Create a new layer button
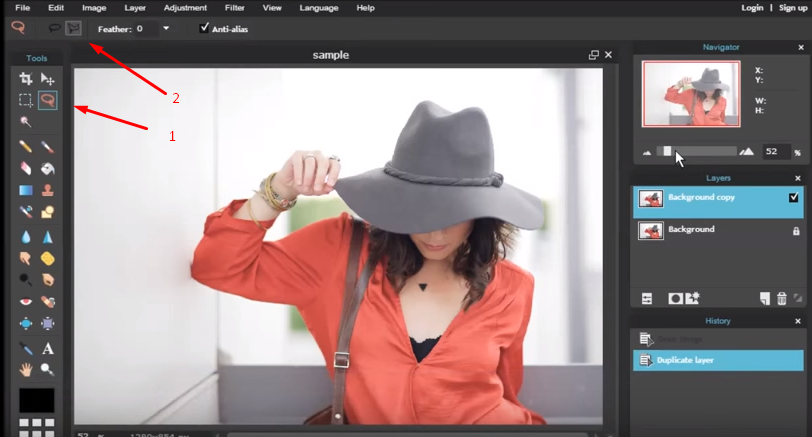This screenshot has height=437, width=812. 764,299
